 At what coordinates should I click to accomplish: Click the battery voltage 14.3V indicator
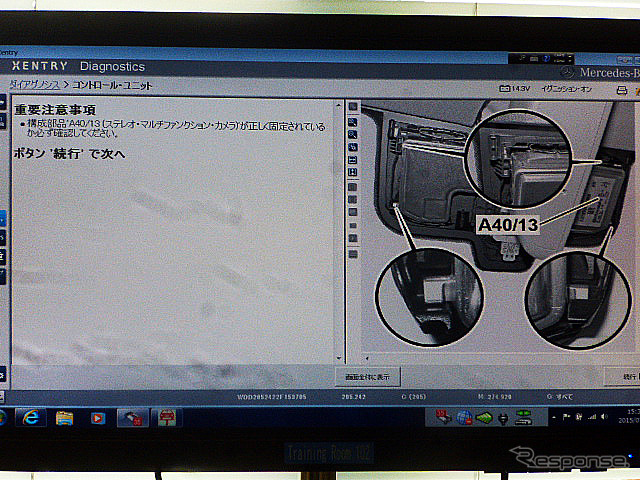coord(514,88)
